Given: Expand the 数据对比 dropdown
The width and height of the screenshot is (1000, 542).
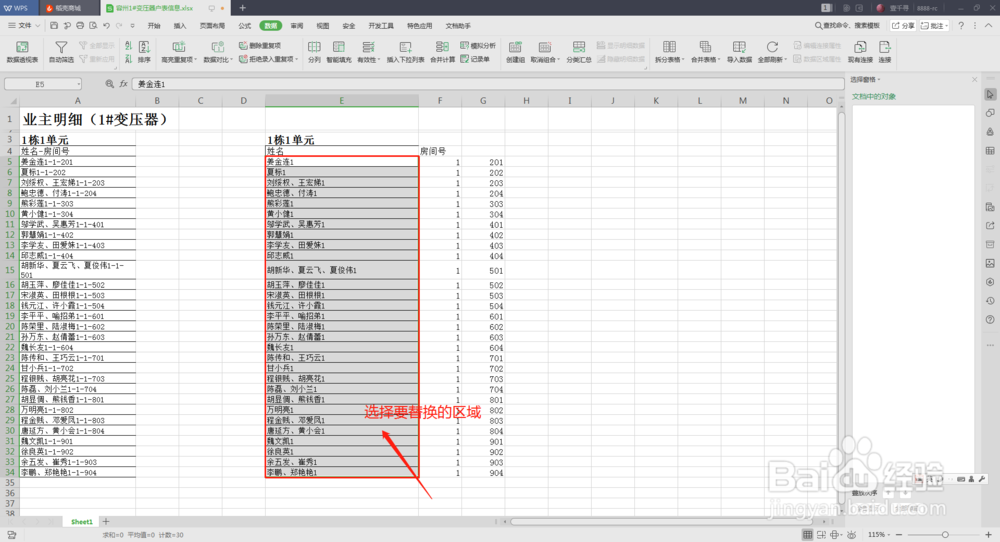Looking at the screenshot, I should (x=232, y=60).
